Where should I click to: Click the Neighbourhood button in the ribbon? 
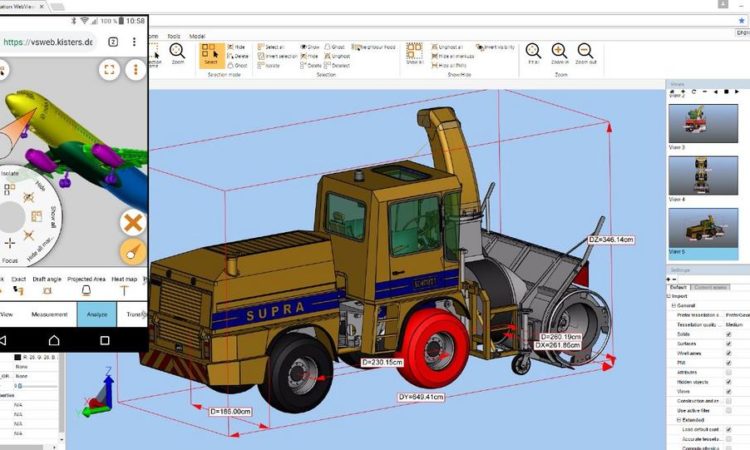pos(374,47)
